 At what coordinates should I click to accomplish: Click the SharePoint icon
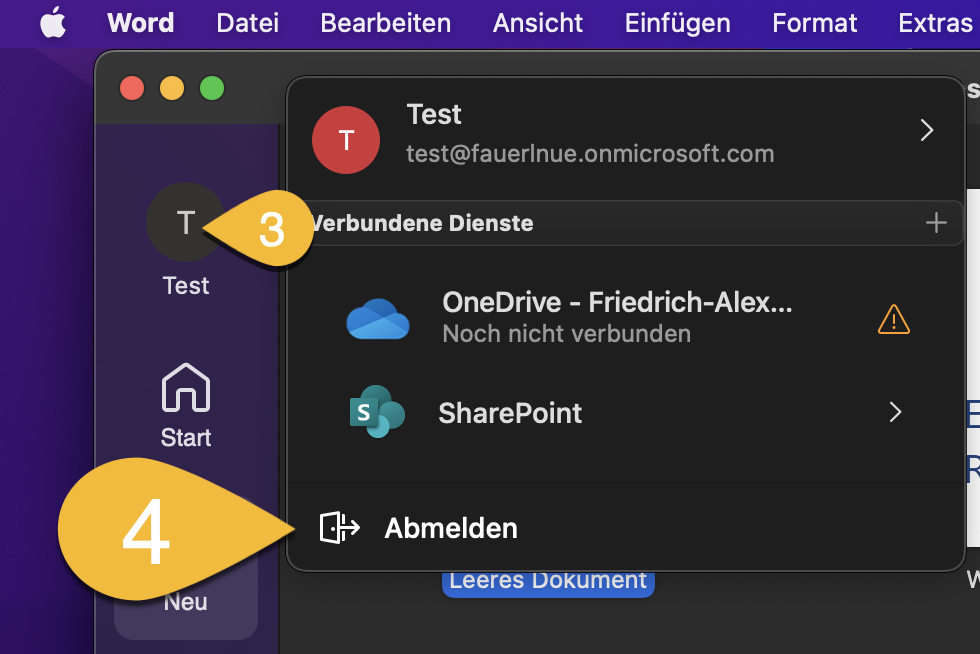[376, 412]
